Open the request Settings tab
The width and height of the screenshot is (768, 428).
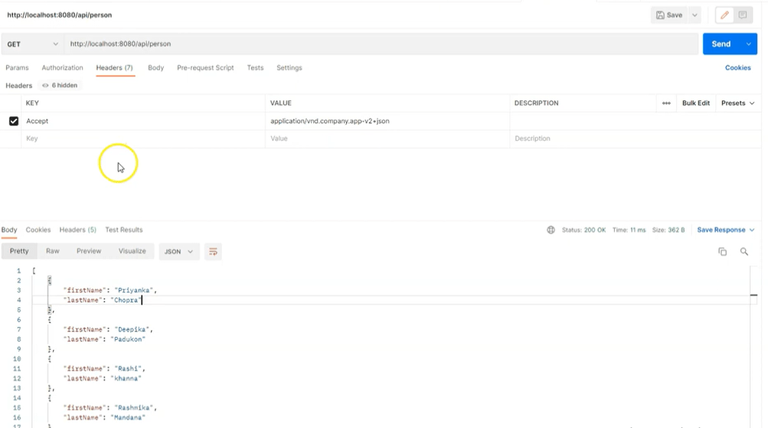click(x=289, y=68)
